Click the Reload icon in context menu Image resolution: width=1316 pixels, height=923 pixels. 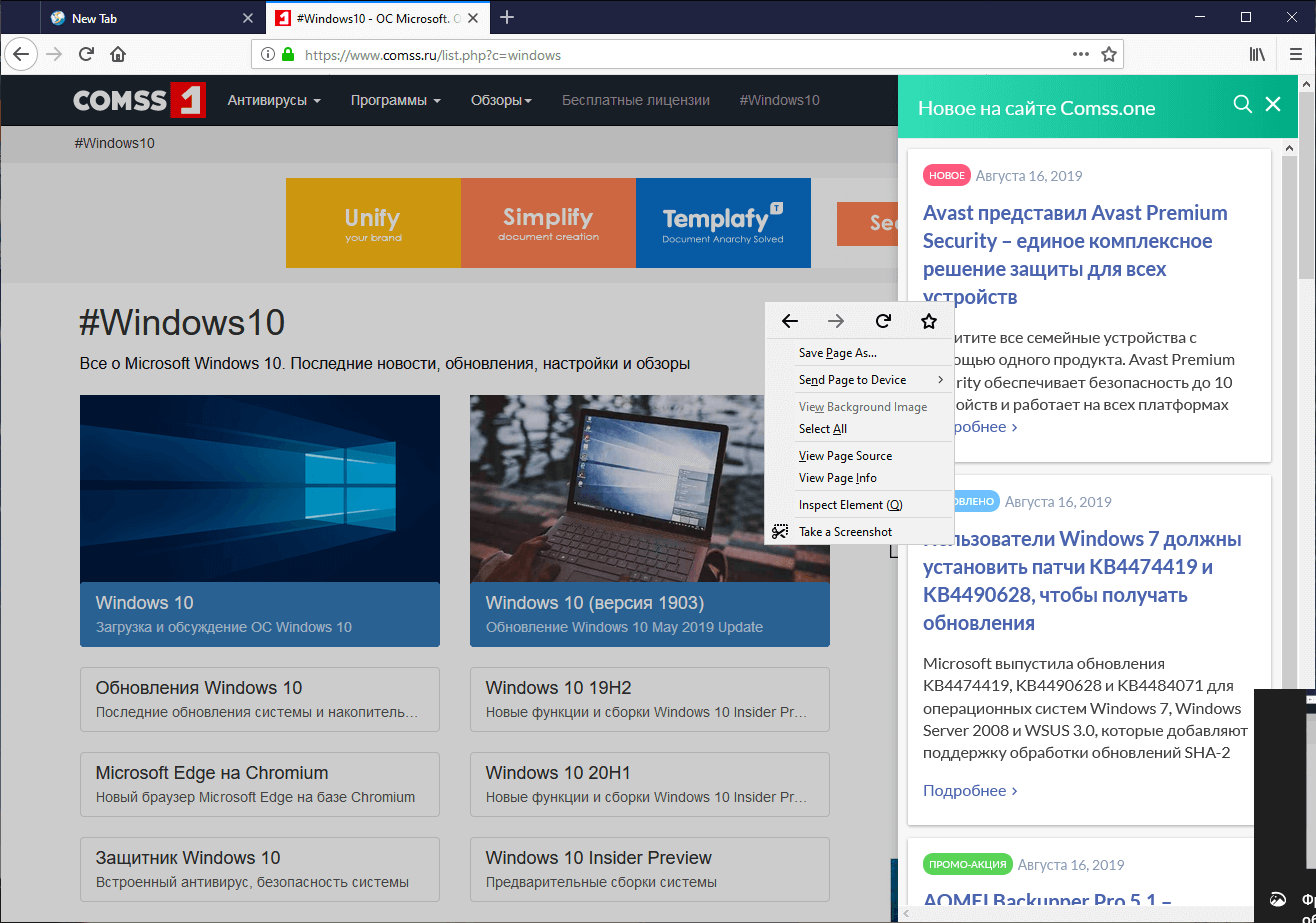point(883,321)
